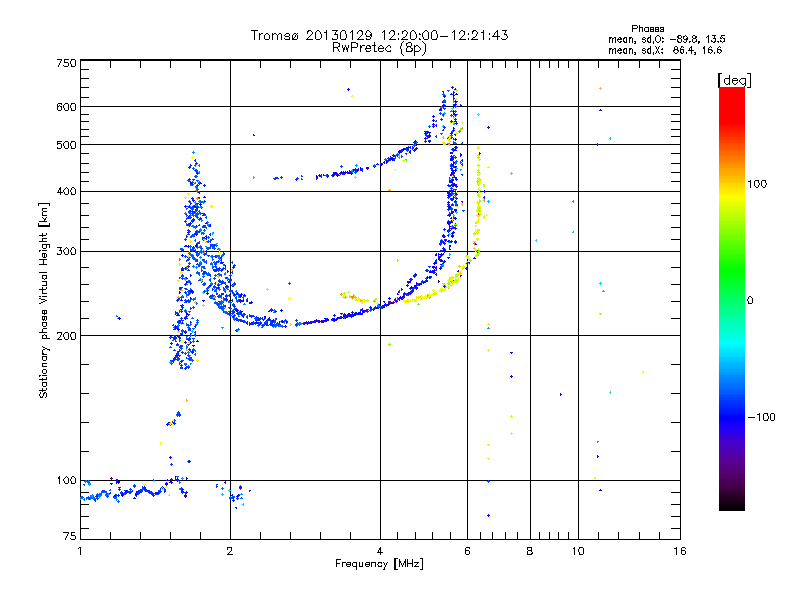800x600 pixels.
Task: Click the colorbar tick label '100'
Action: pyautogui.click(x=757, y=184)
